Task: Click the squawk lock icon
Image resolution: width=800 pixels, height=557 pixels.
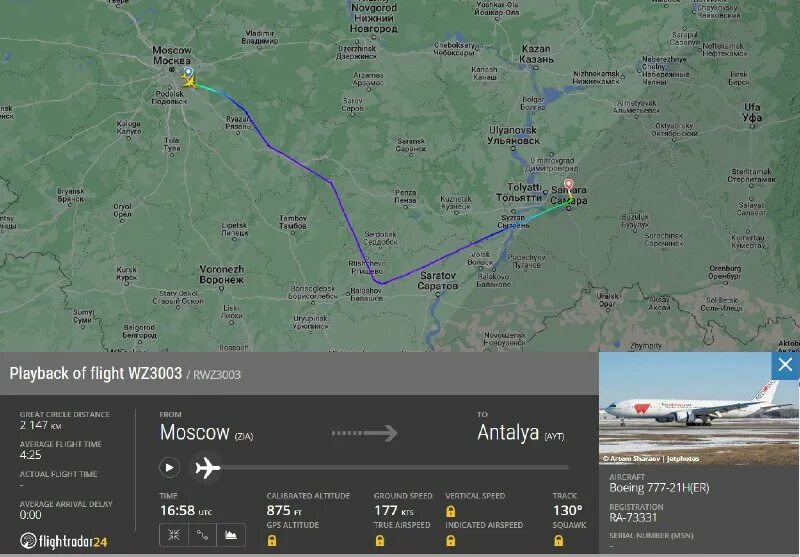Action: [x=559, y=540]
